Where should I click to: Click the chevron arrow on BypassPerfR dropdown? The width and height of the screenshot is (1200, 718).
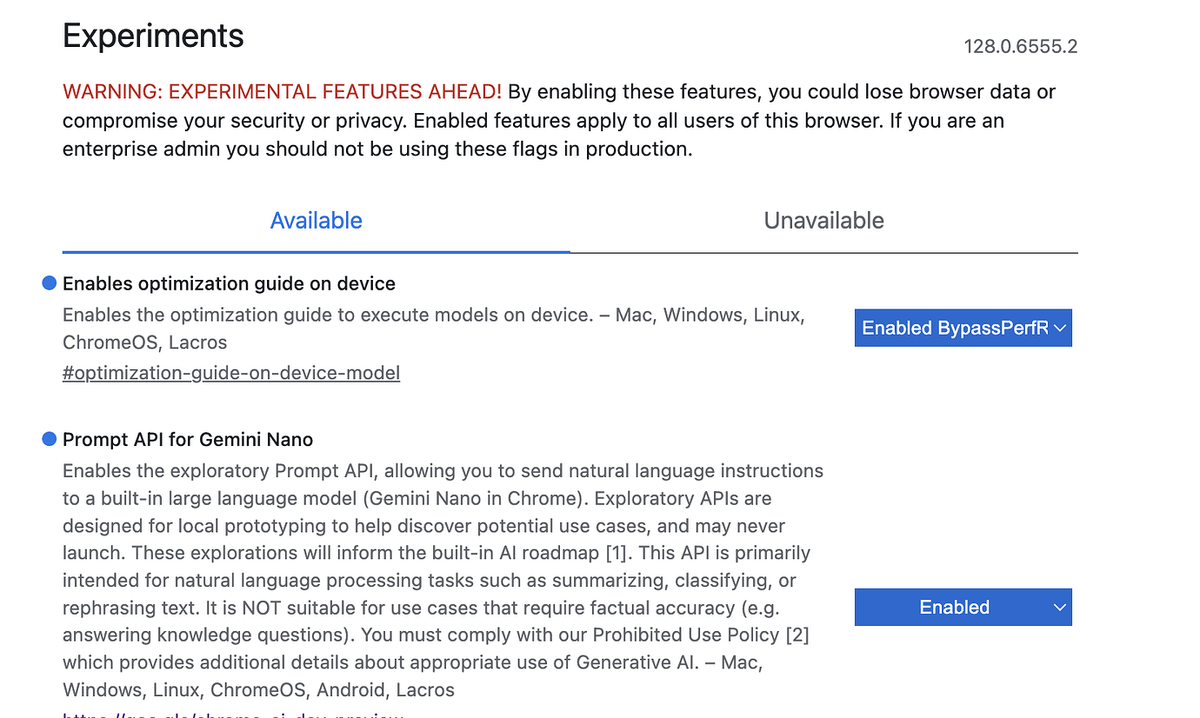pos(1060,328)
